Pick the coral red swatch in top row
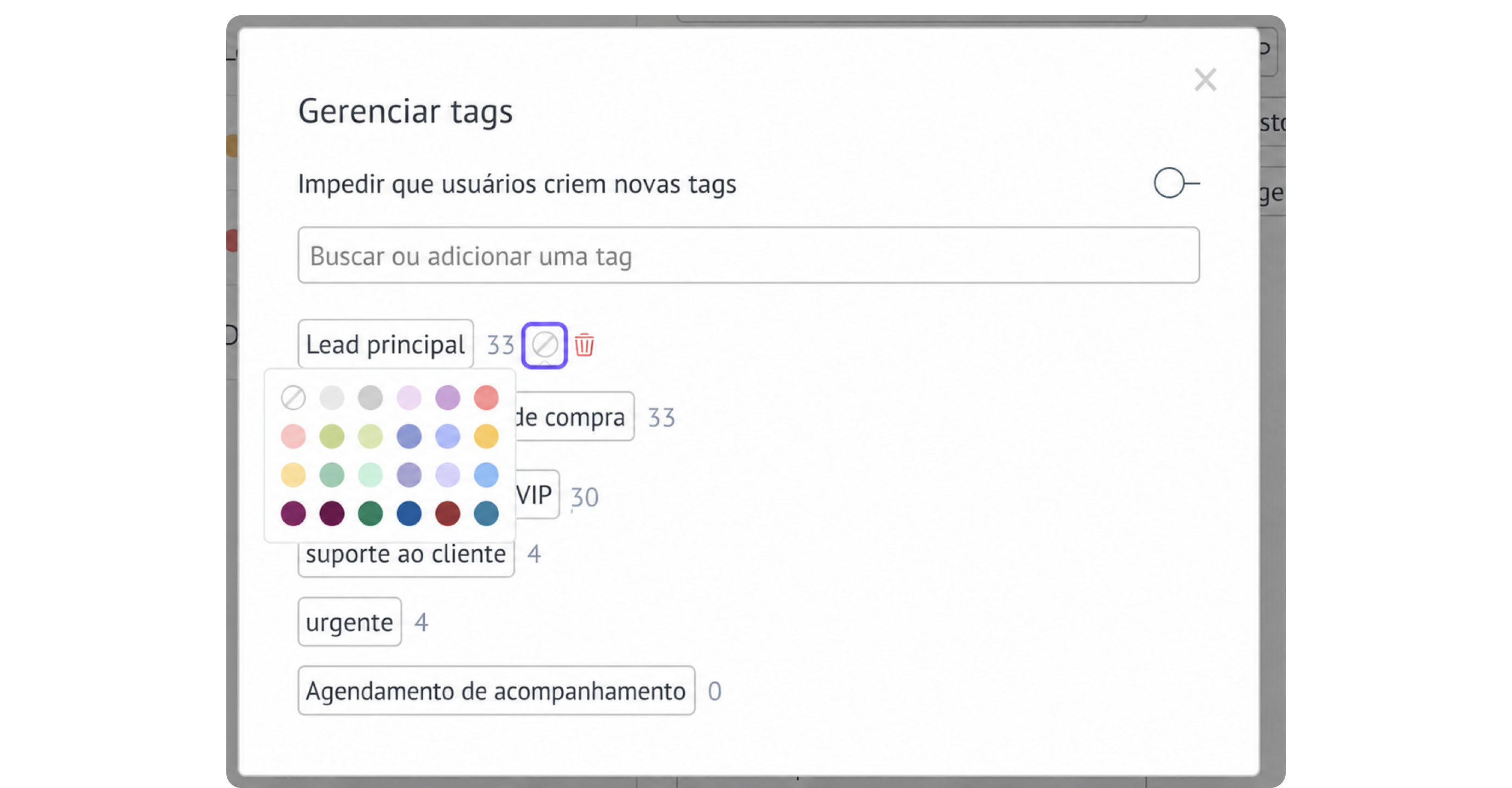Image resolution: width=1512 pixels, height=788 pixels. point(486,397)
